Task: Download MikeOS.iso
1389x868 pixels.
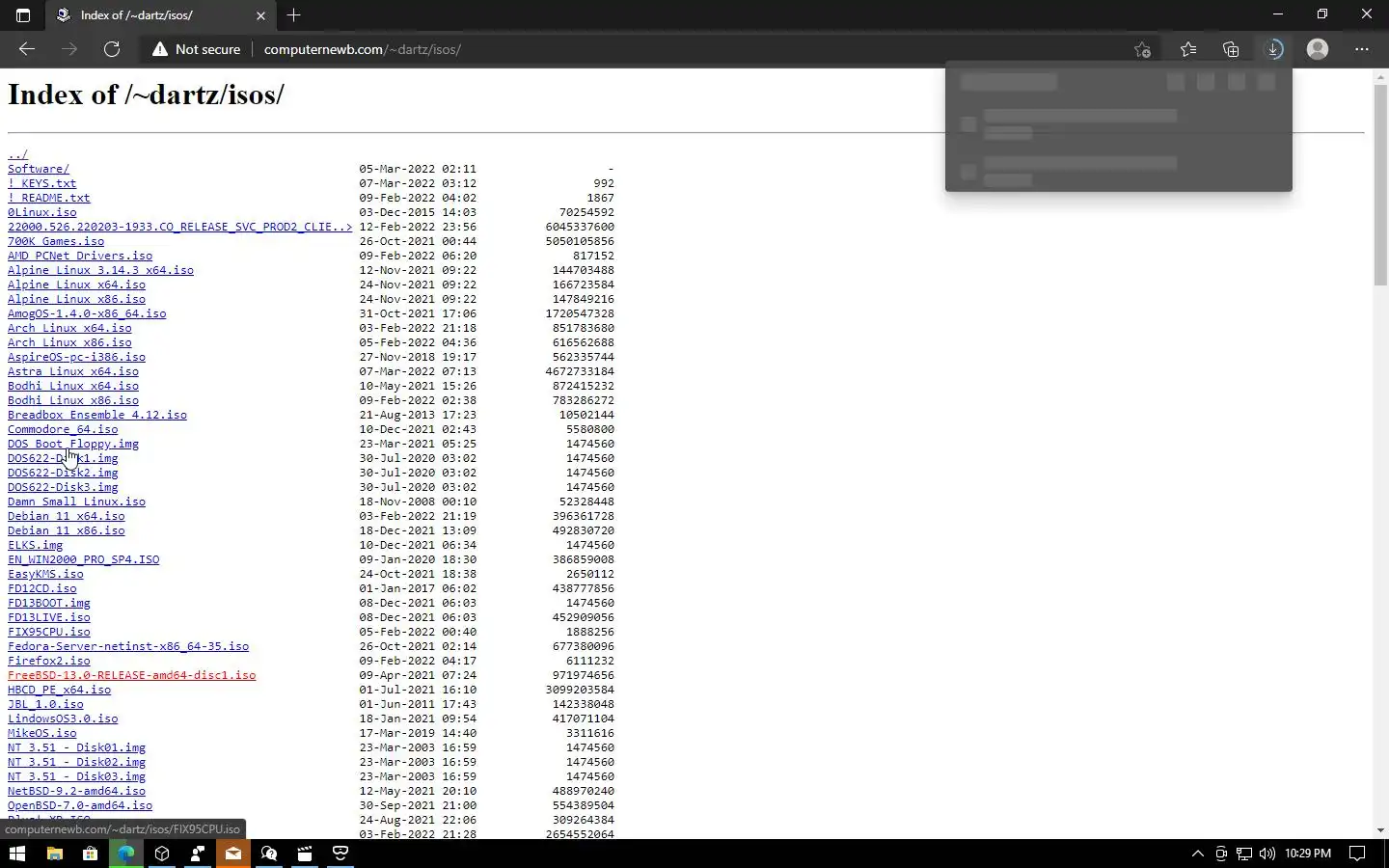Action: pyautogui.click(x=42, y=733)
